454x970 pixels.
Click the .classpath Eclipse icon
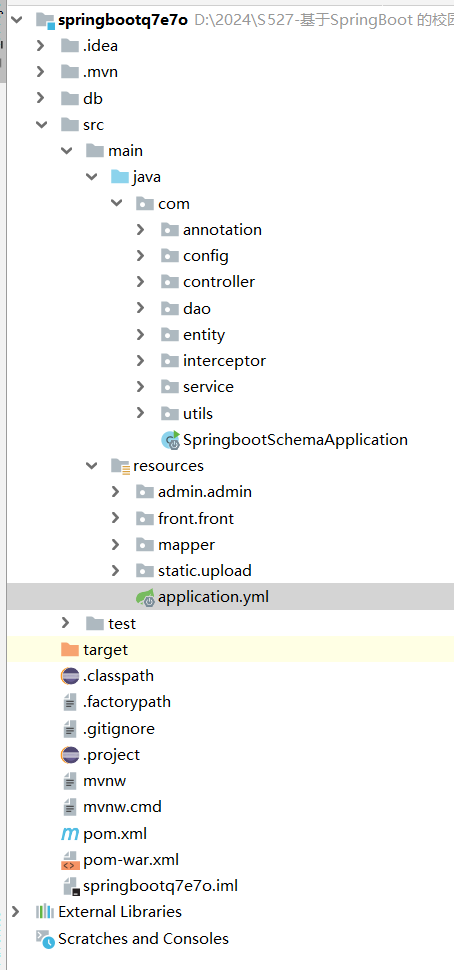[x=70, y=676]
